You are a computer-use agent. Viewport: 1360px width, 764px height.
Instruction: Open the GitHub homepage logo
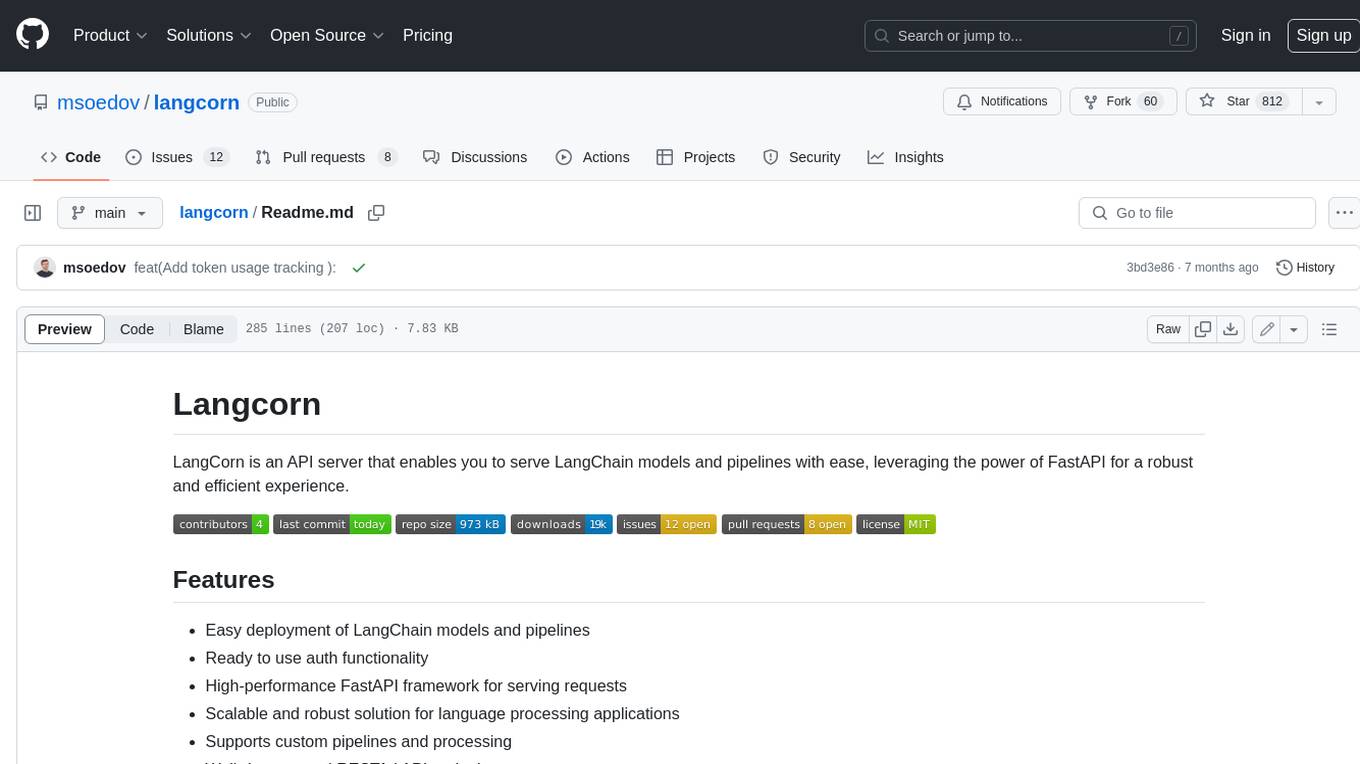click(32, 35)
